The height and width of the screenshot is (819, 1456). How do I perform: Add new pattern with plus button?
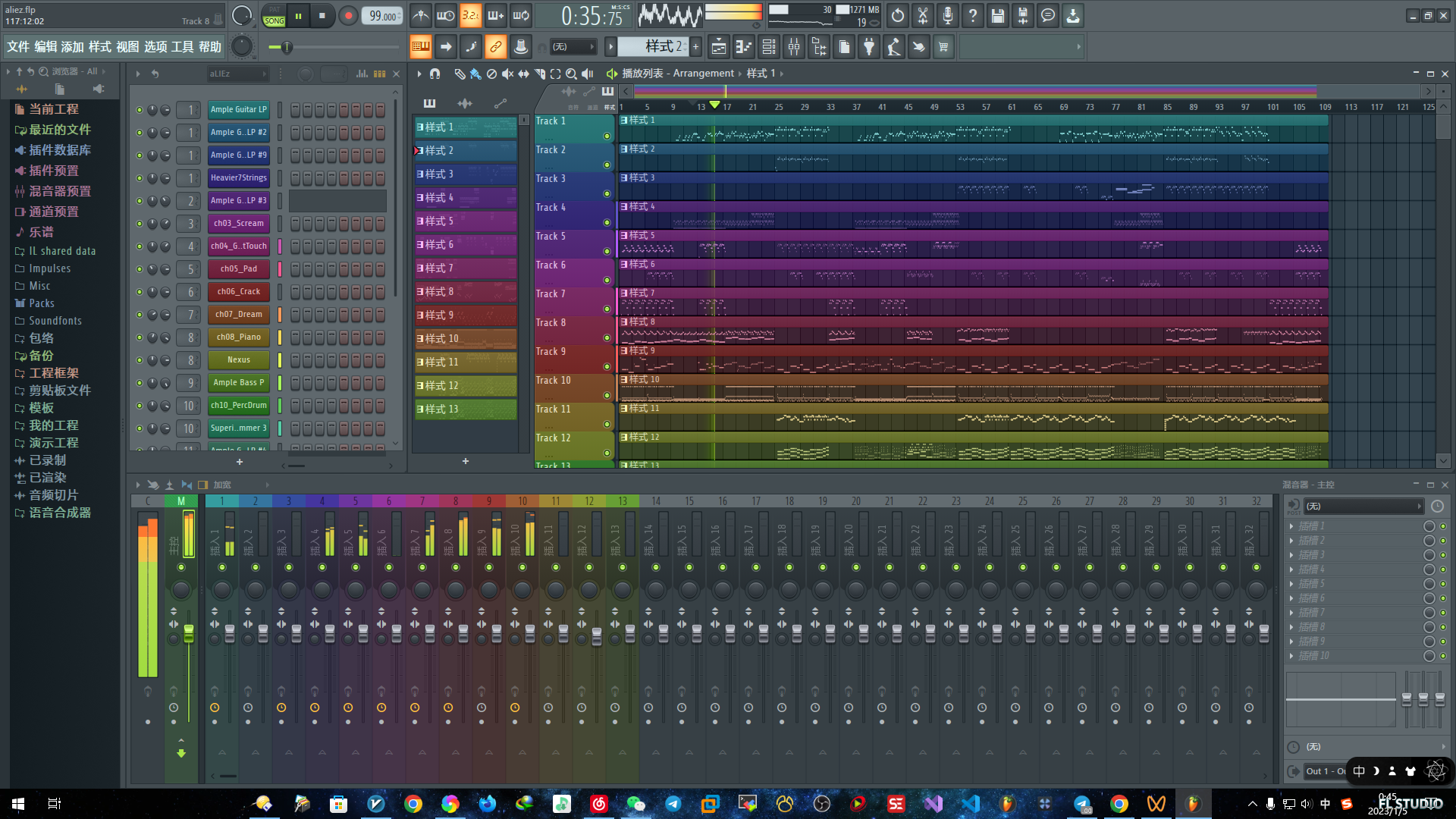(695, 47)
